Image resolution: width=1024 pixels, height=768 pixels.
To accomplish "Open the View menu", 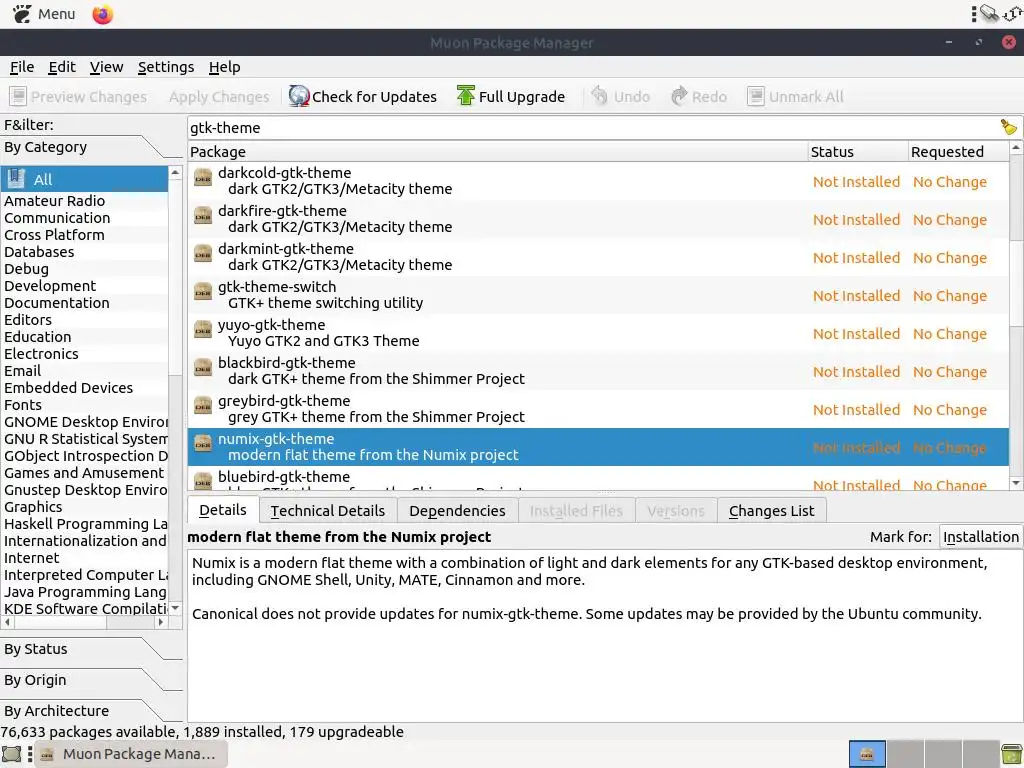I will 106,67.
